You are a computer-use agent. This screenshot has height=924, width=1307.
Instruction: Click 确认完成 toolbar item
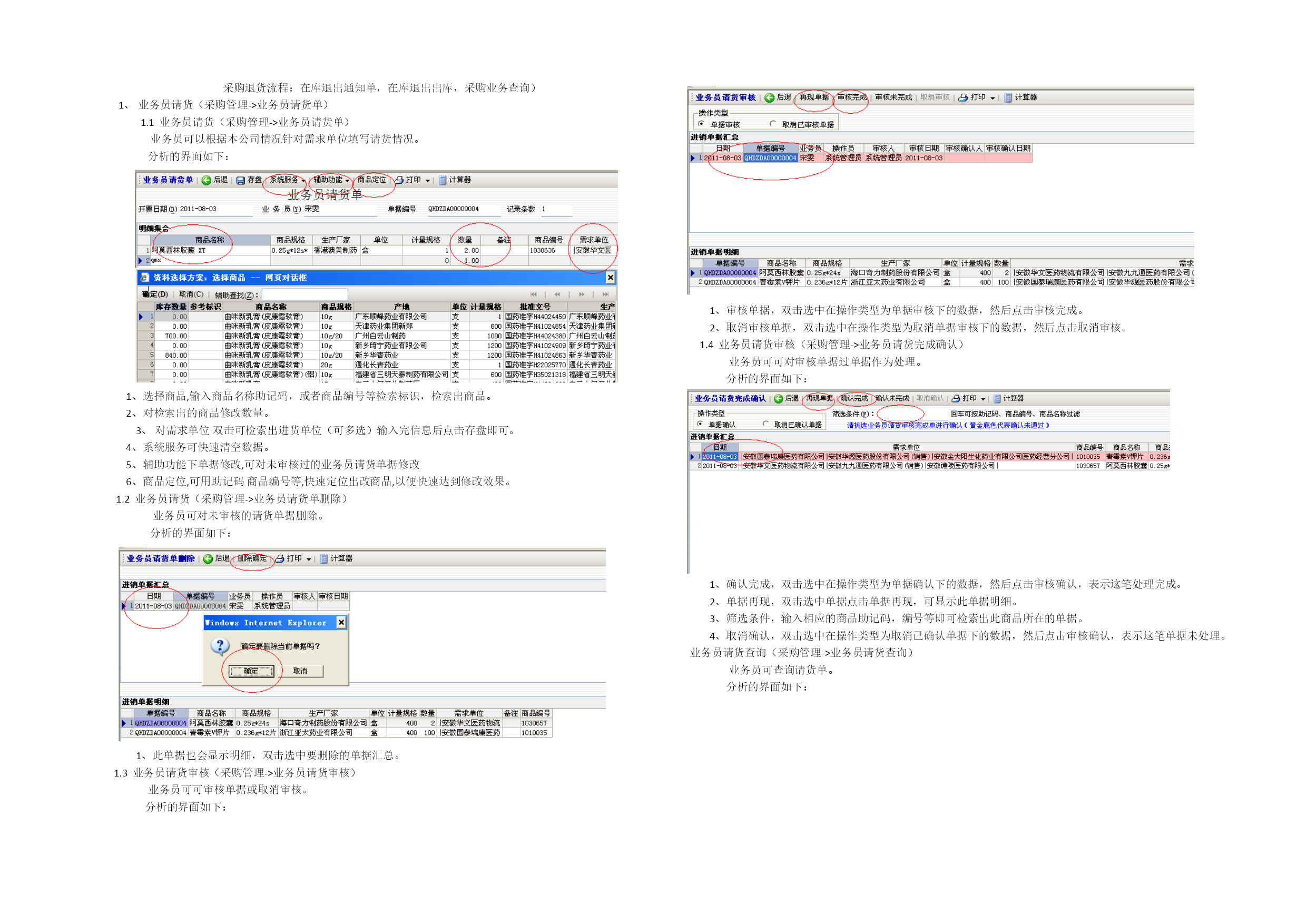[x=854, y=399]
